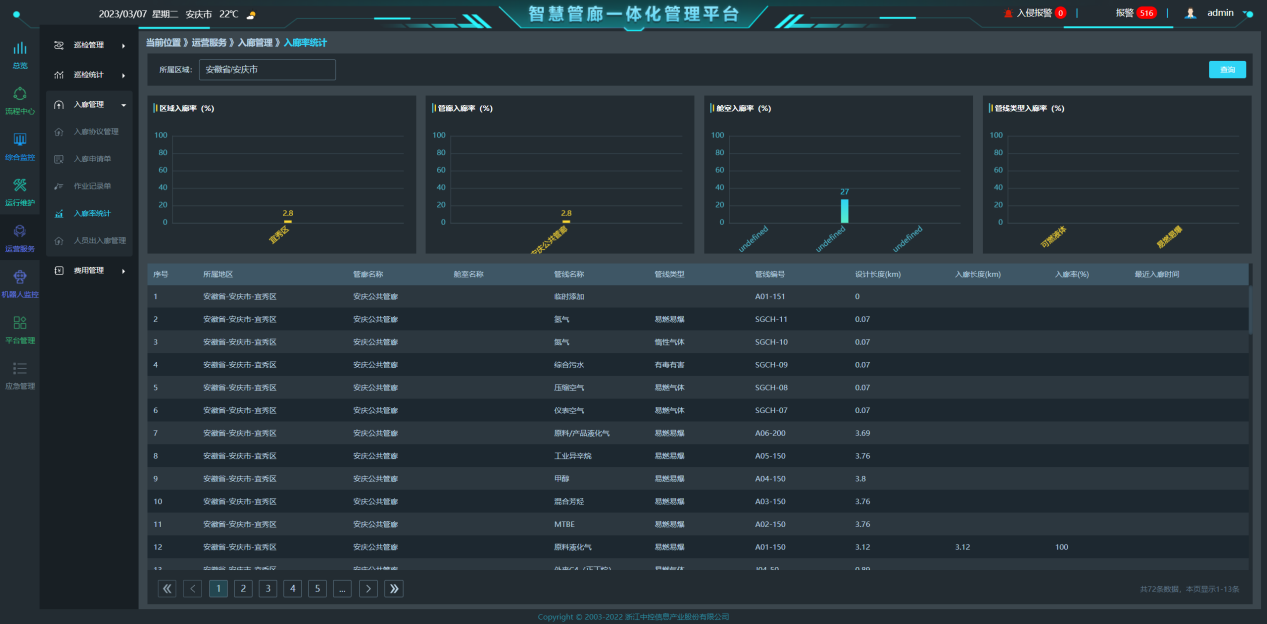Expand the 巡检管理 submenu arrow
This screenshot has width=1267, height=624.
tap(123, 45)
